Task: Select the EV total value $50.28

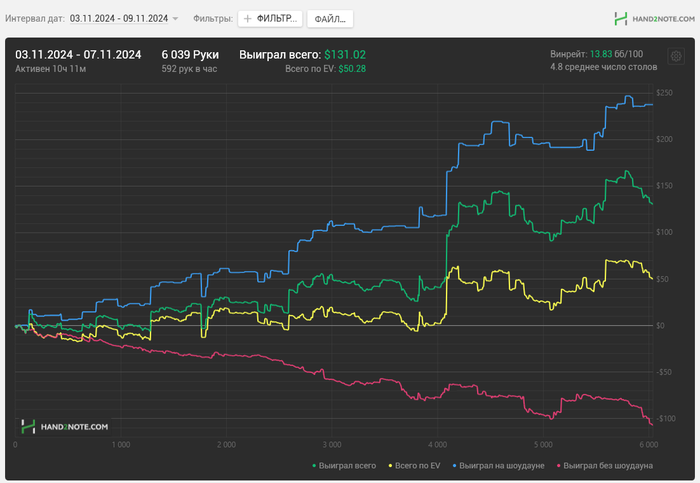Action: [352, 69]
